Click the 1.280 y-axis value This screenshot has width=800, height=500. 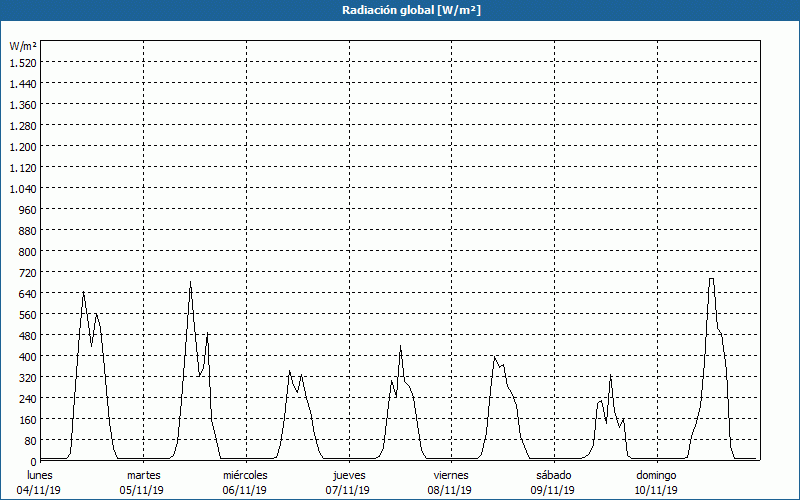(x=23, y=126)
